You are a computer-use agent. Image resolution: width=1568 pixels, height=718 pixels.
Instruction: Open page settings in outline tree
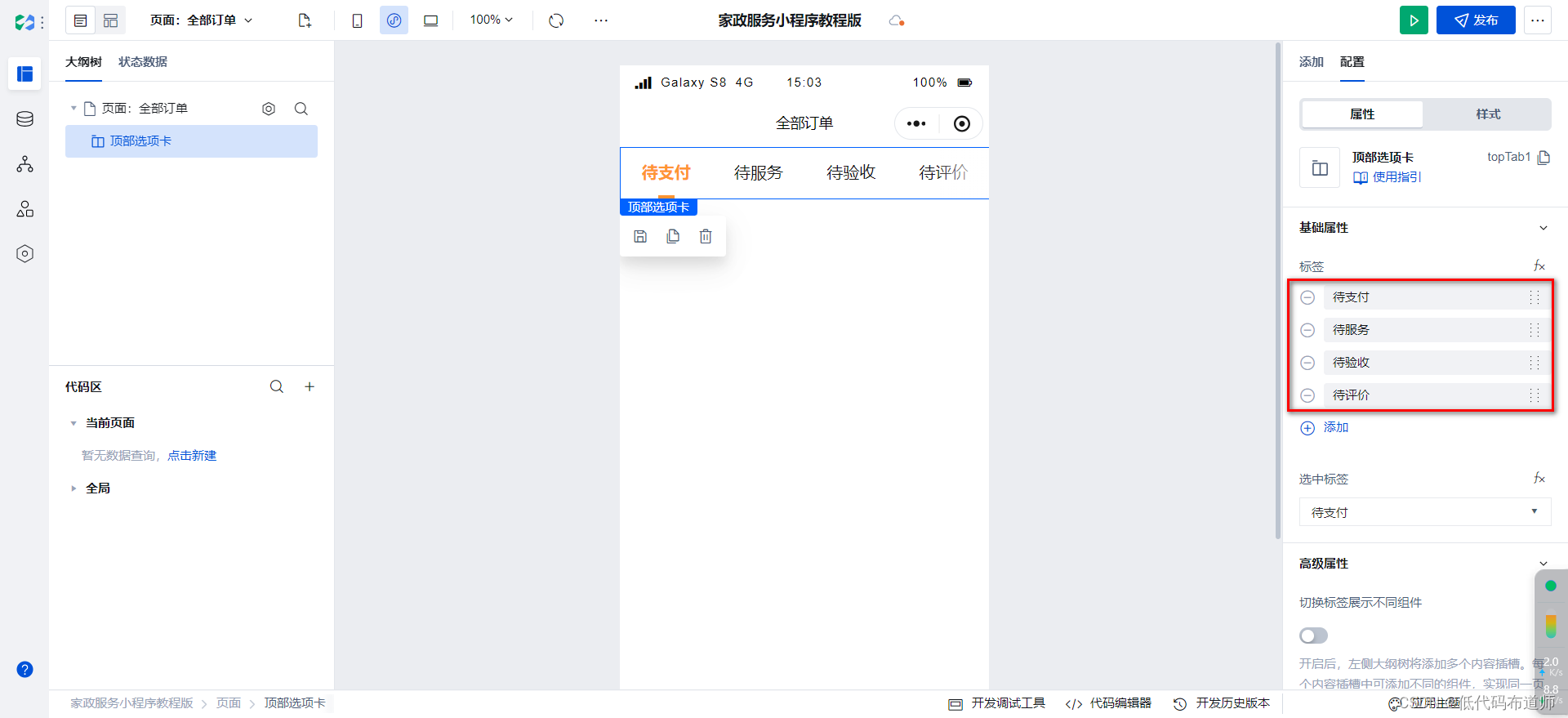click(269, 109)
